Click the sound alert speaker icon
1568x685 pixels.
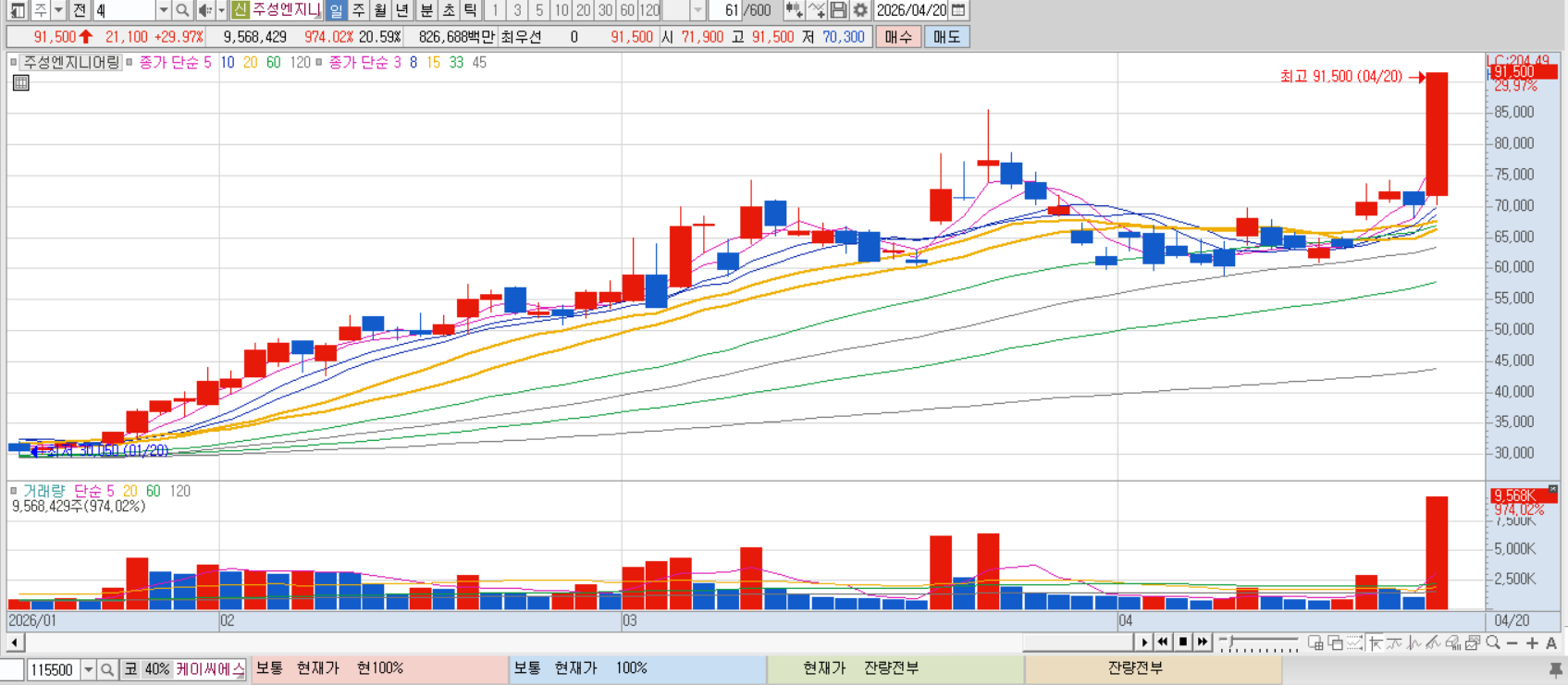point(204,10)
